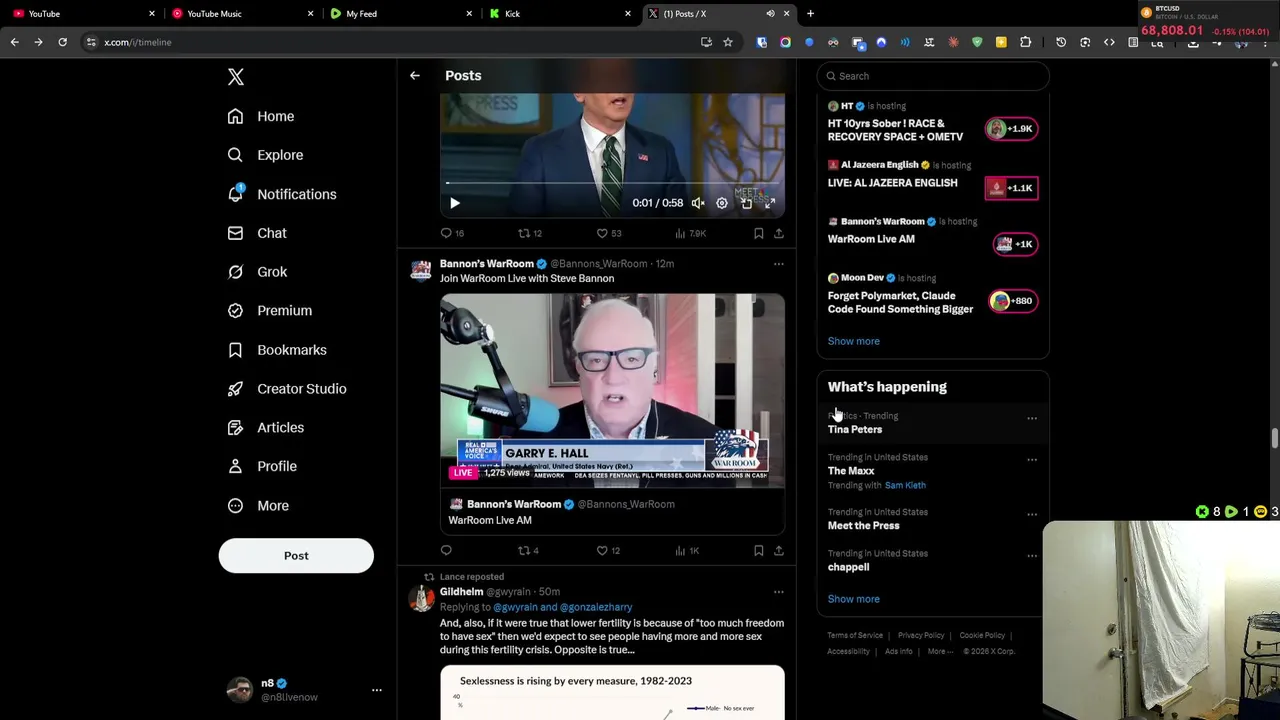Share the WarRoom Live post

[779, 550]
